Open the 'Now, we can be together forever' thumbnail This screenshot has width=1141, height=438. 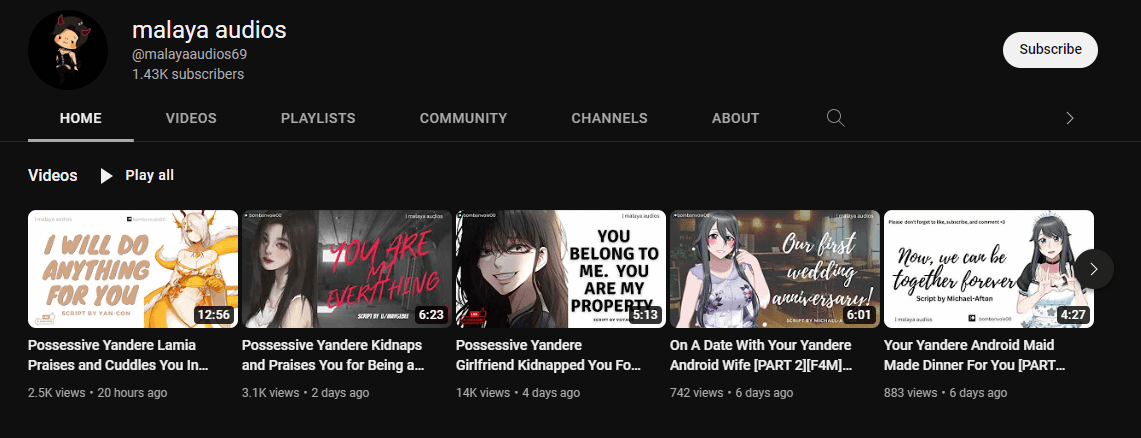tap(988, 269)
